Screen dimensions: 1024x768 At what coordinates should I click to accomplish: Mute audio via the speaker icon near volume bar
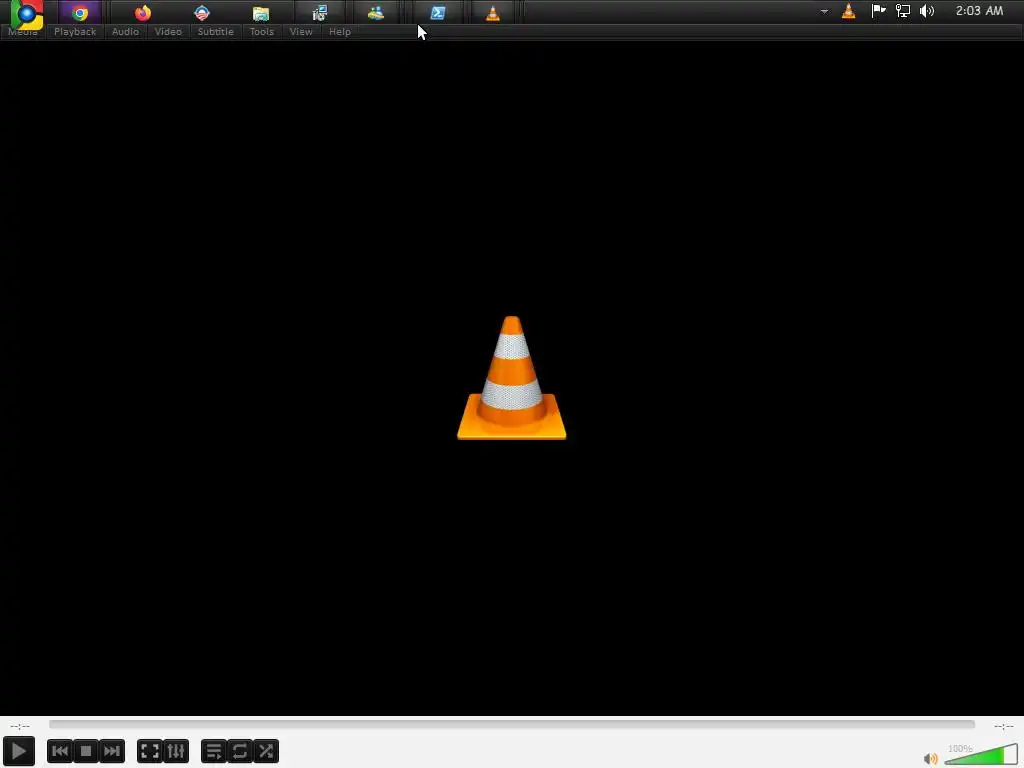(931, 758)
